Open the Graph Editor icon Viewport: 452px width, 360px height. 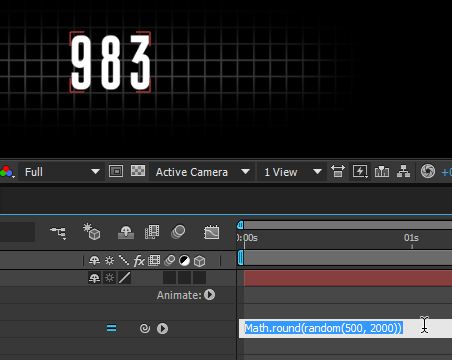point(212,232)
